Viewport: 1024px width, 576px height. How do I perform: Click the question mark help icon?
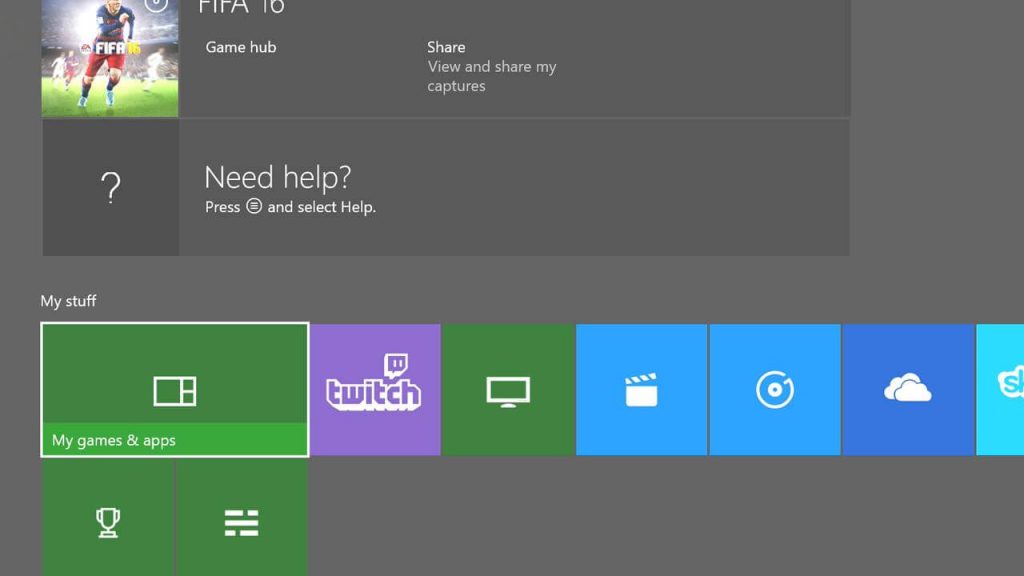(110, 186)
